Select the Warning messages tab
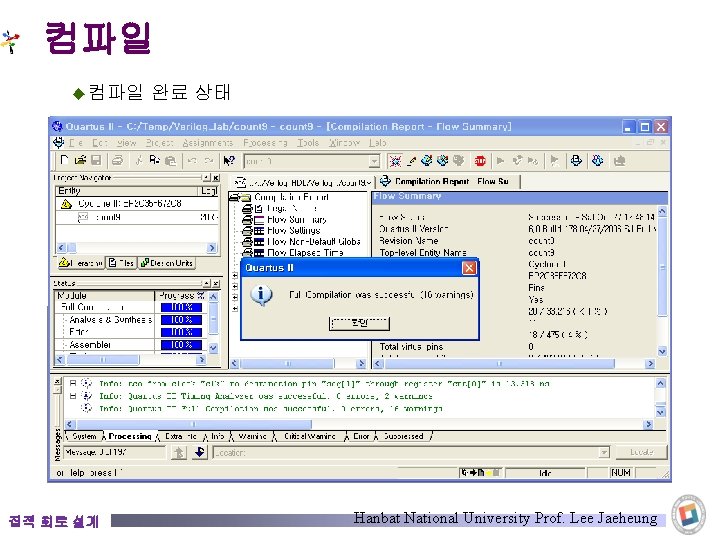720x540 pixels. [x=252, y=436]
